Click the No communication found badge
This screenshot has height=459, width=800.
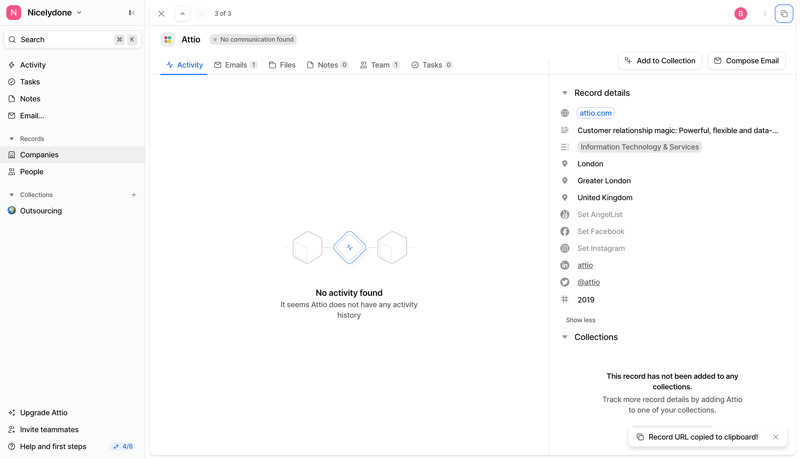254,39
